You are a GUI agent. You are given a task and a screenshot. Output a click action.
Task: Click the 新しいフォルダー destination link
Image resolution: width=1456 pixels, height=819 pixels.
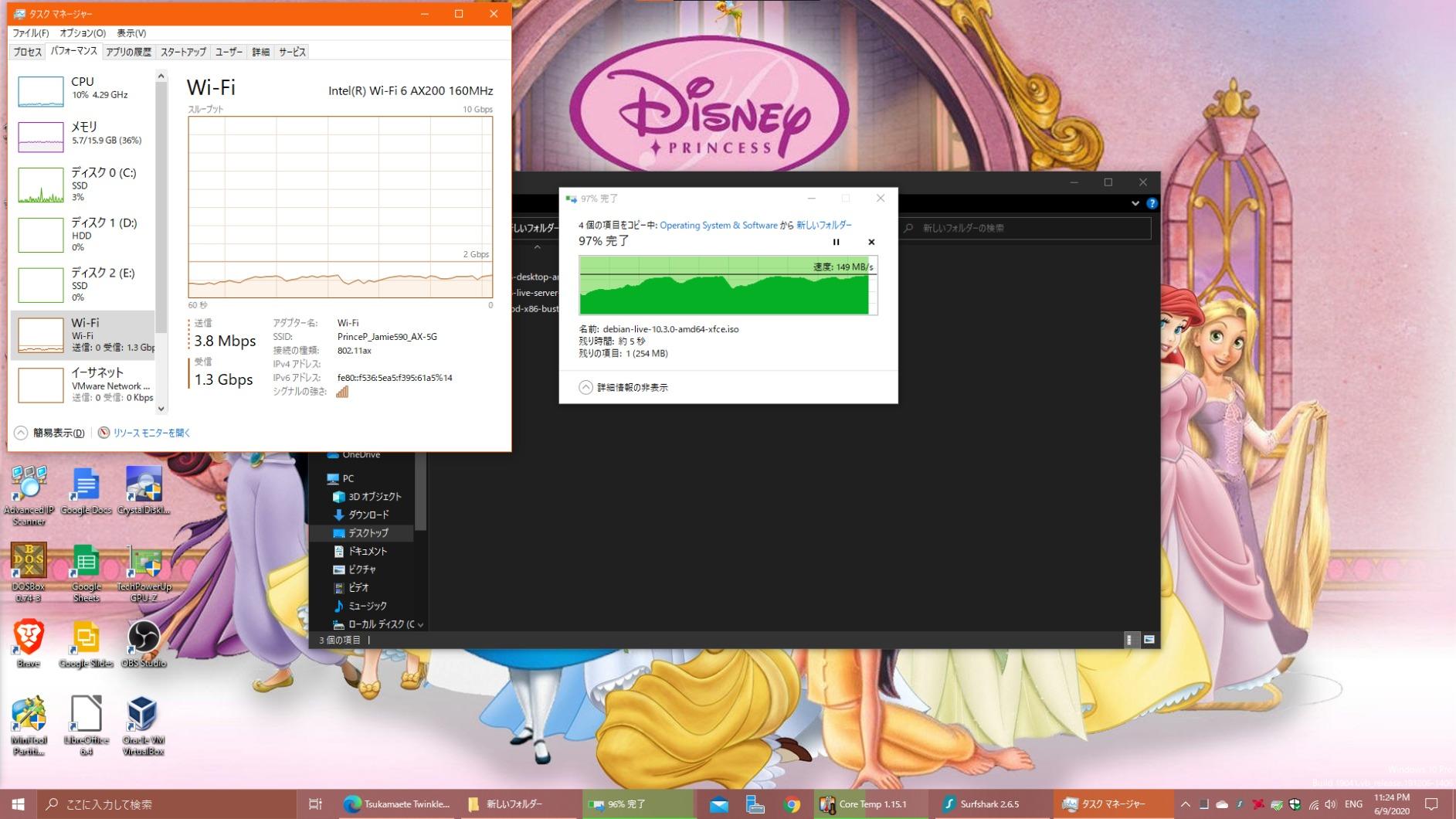pyautogui.click(x=823, y=225)
